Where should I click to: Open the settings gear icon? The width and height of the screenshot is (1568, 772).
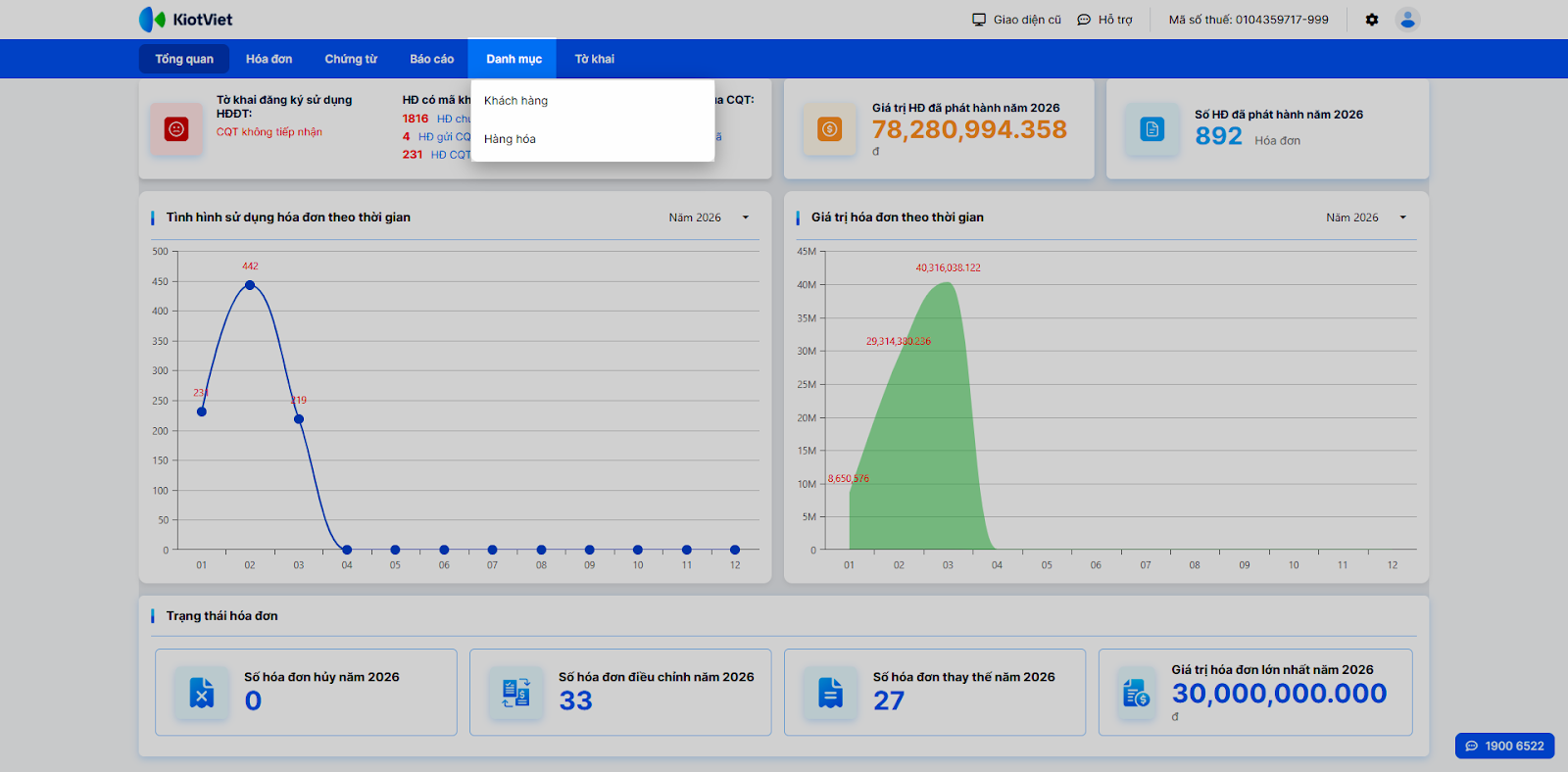[1372, 20]
